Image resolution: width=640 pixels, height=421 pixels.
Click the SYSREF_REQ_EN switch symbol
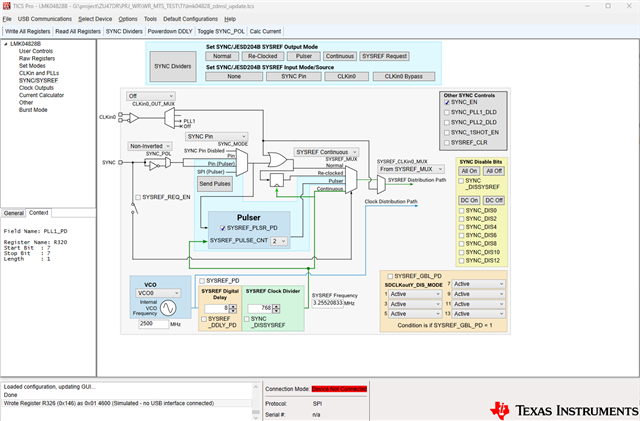pyautogui.click(x=134, y=207)
